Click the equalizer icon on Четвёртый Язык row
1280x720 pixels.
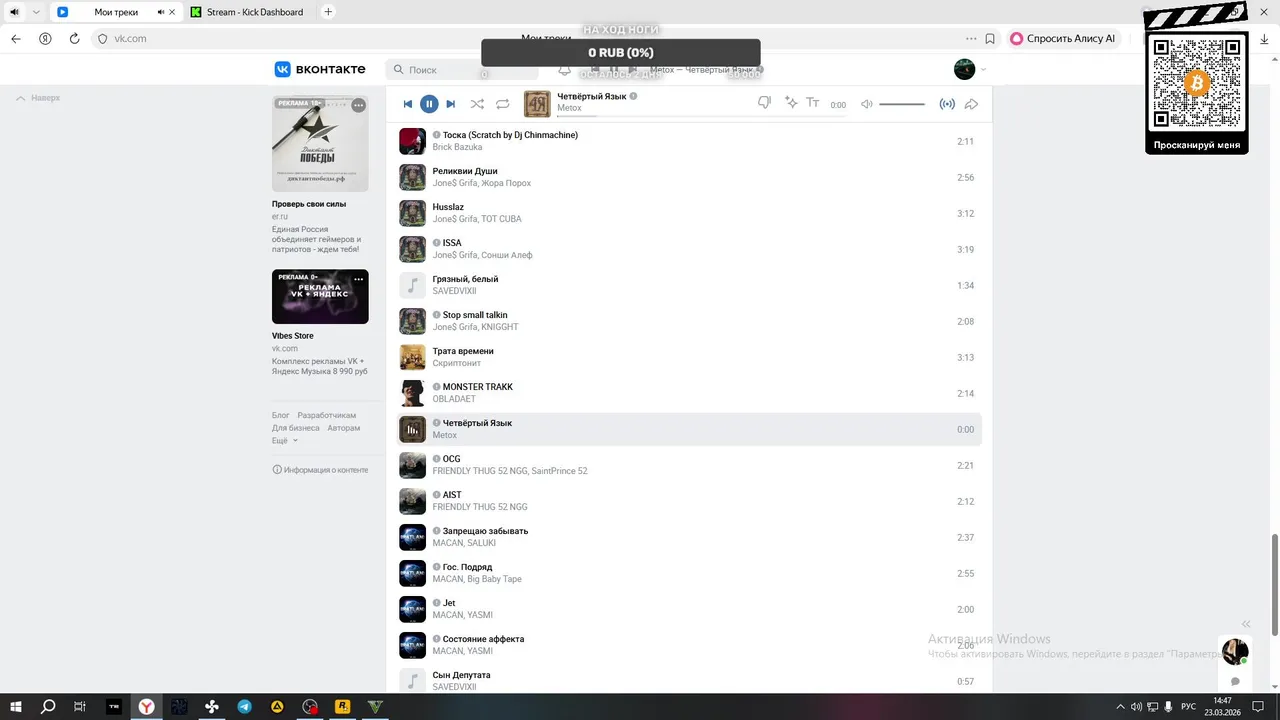(x=412, y=429)
